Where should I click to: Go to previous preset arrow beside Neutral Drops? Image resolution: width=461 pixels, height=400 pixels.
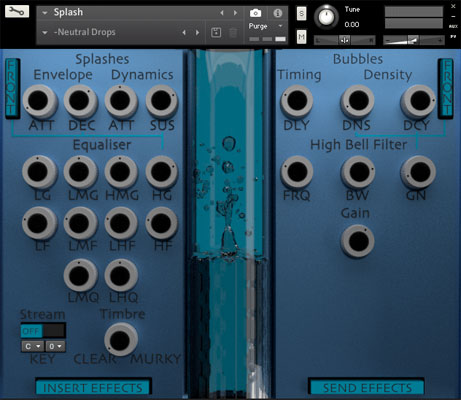(184, 32)
